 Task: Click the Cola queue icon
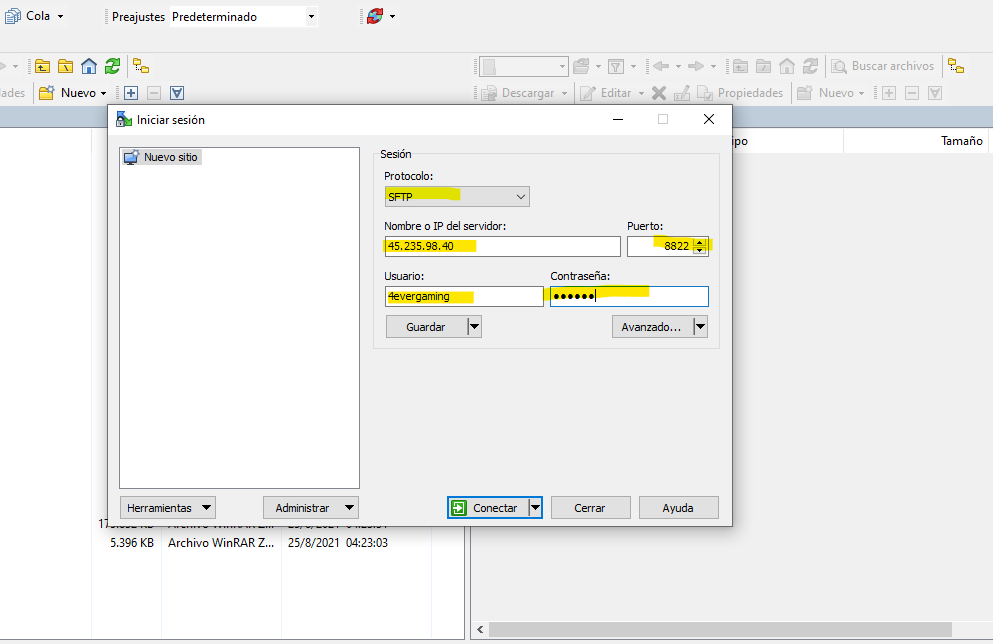click(13, 16)
